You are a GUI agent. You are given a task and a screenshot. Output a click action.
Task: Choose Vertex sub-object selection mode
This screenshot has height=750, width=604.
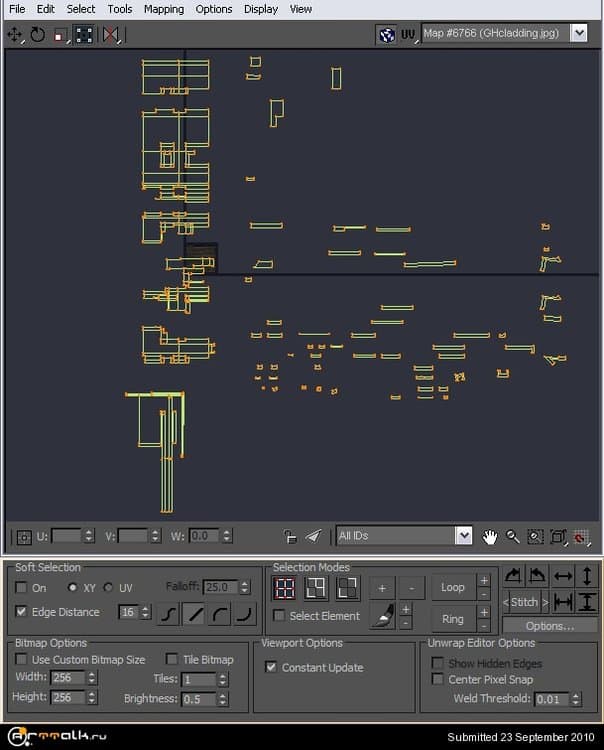(285, 589)
